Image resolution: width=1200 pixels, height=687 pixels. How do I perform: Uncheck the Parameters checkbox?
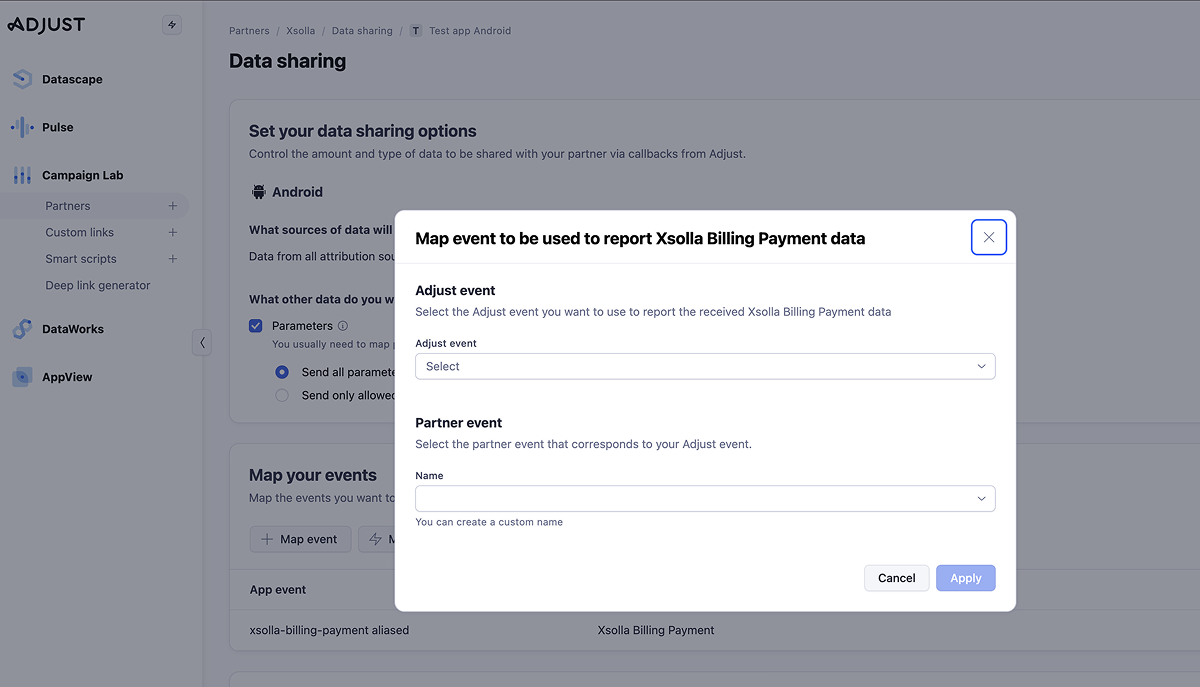point(256,326)
